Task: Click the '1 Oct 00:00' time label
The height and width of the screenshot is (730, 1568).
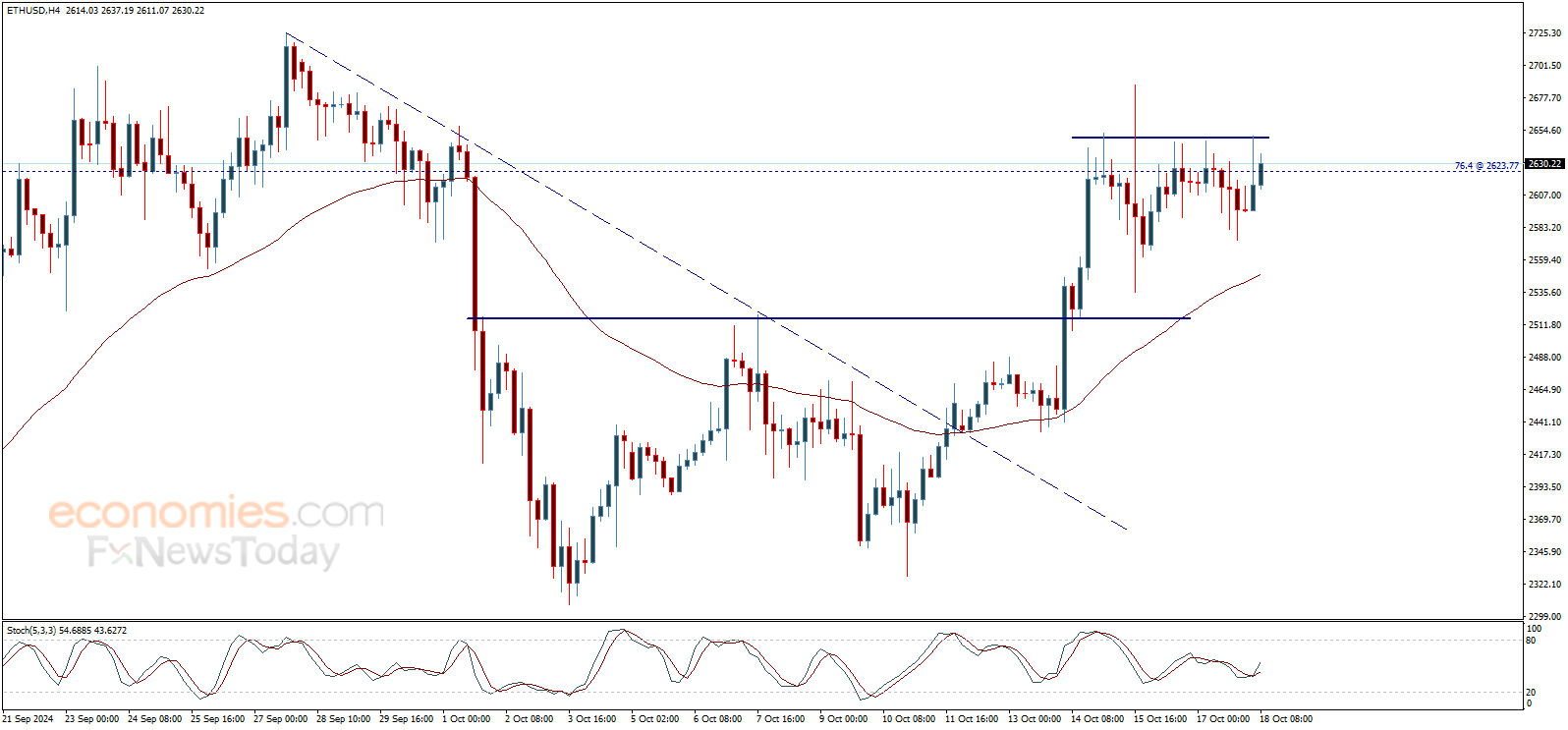Action: click(466, 719)
